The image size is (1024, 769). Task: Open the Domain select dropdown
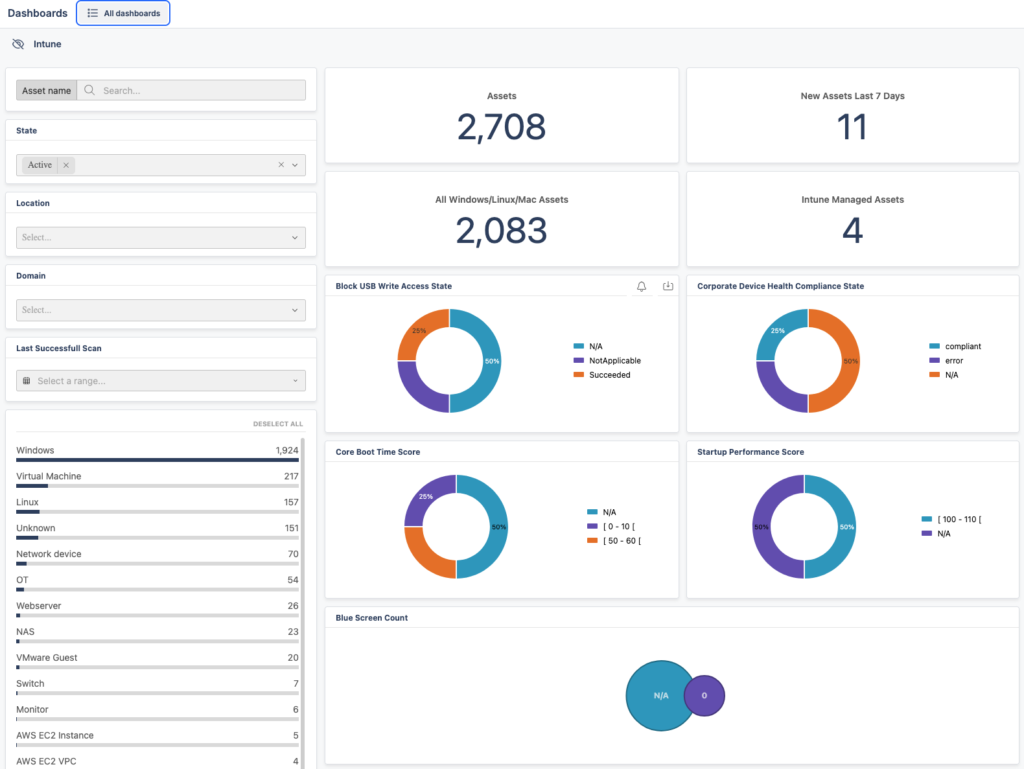[x=161, y=310]
